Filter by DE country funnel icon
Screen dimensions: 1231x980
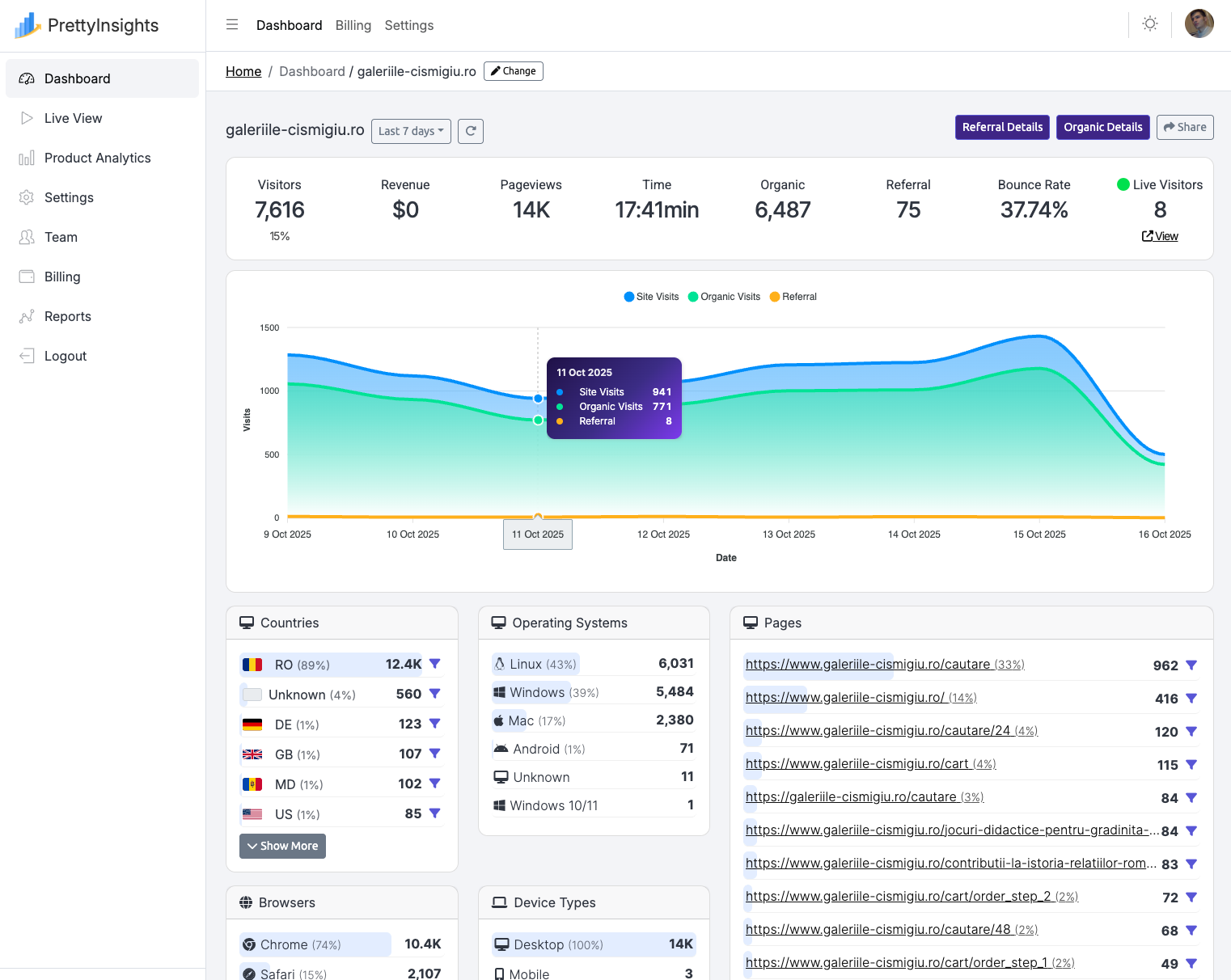pyautogui.click(x=434, y=724)
